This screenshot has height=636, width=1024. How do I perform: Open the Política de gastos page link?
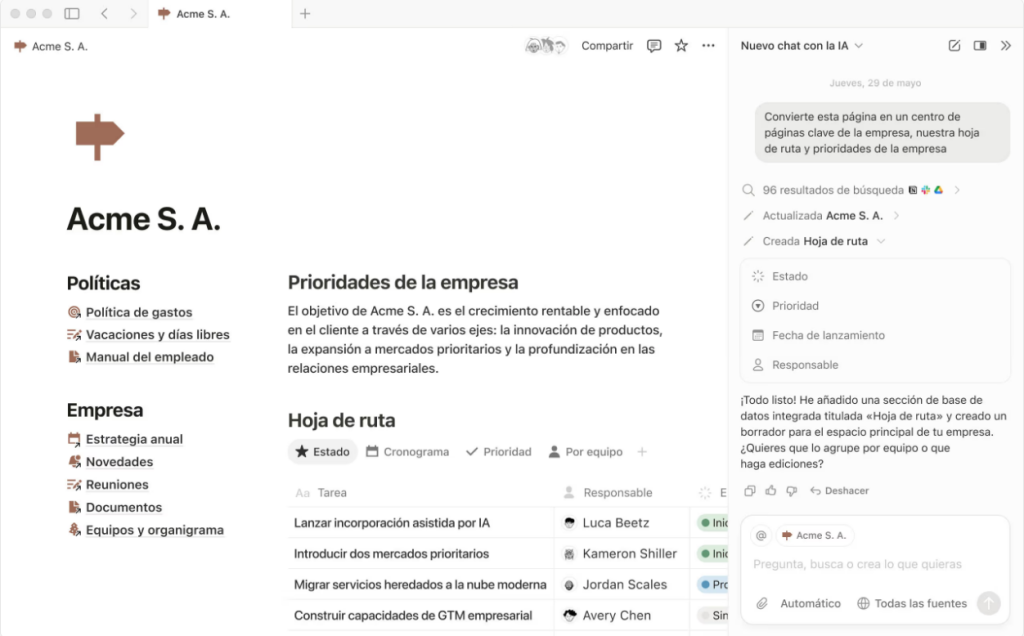coord(138,312)
